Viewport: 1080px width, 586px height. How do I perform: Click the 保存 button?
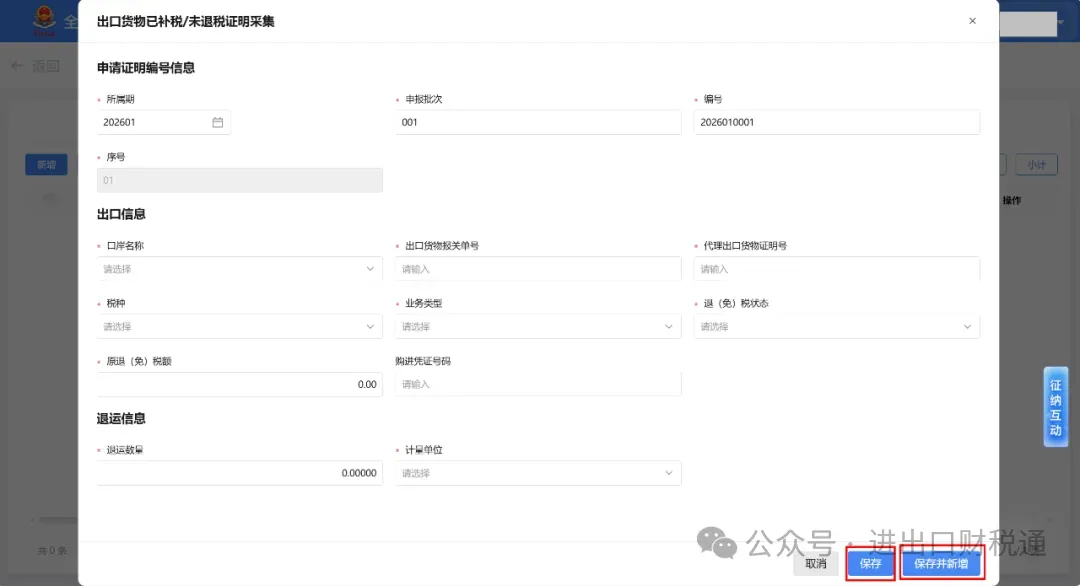(871, 563)
